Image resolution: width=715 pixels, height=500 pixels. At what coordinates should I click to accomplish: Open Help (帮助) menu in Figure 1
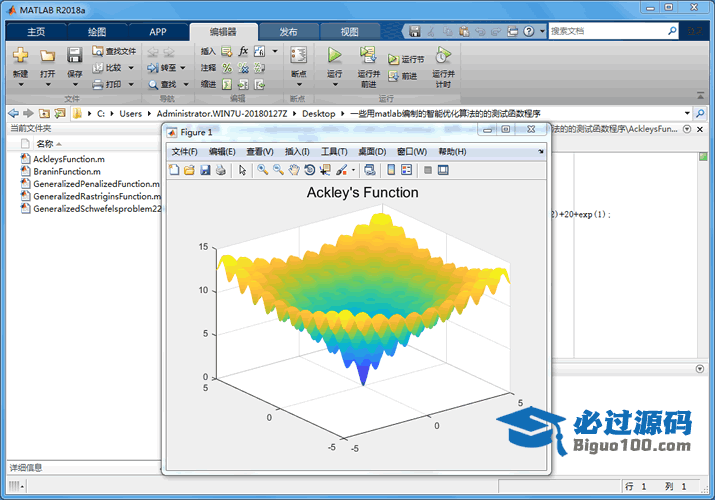click(452, 152)
